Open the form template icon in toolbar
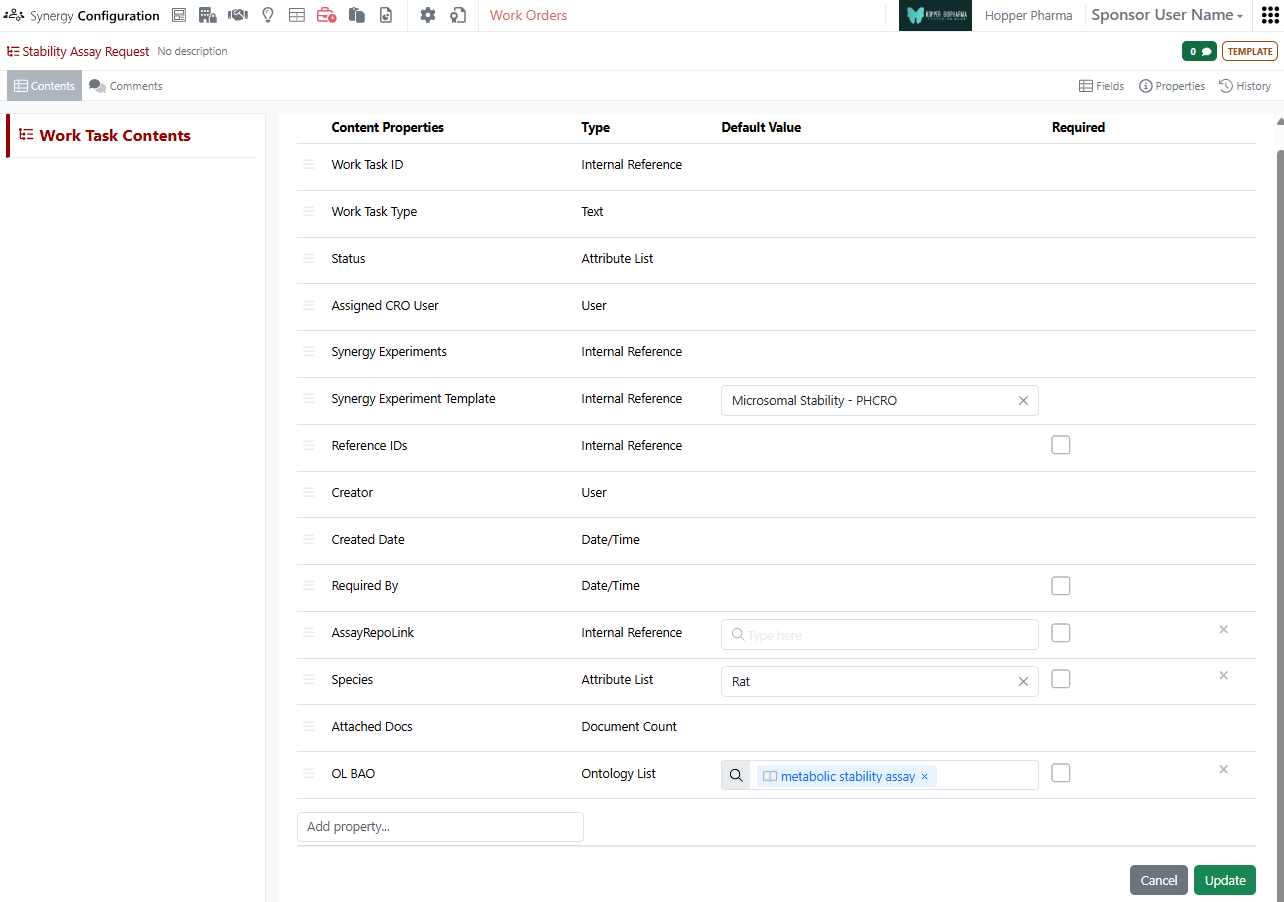The image size is (1284, 902). [179, 15]
